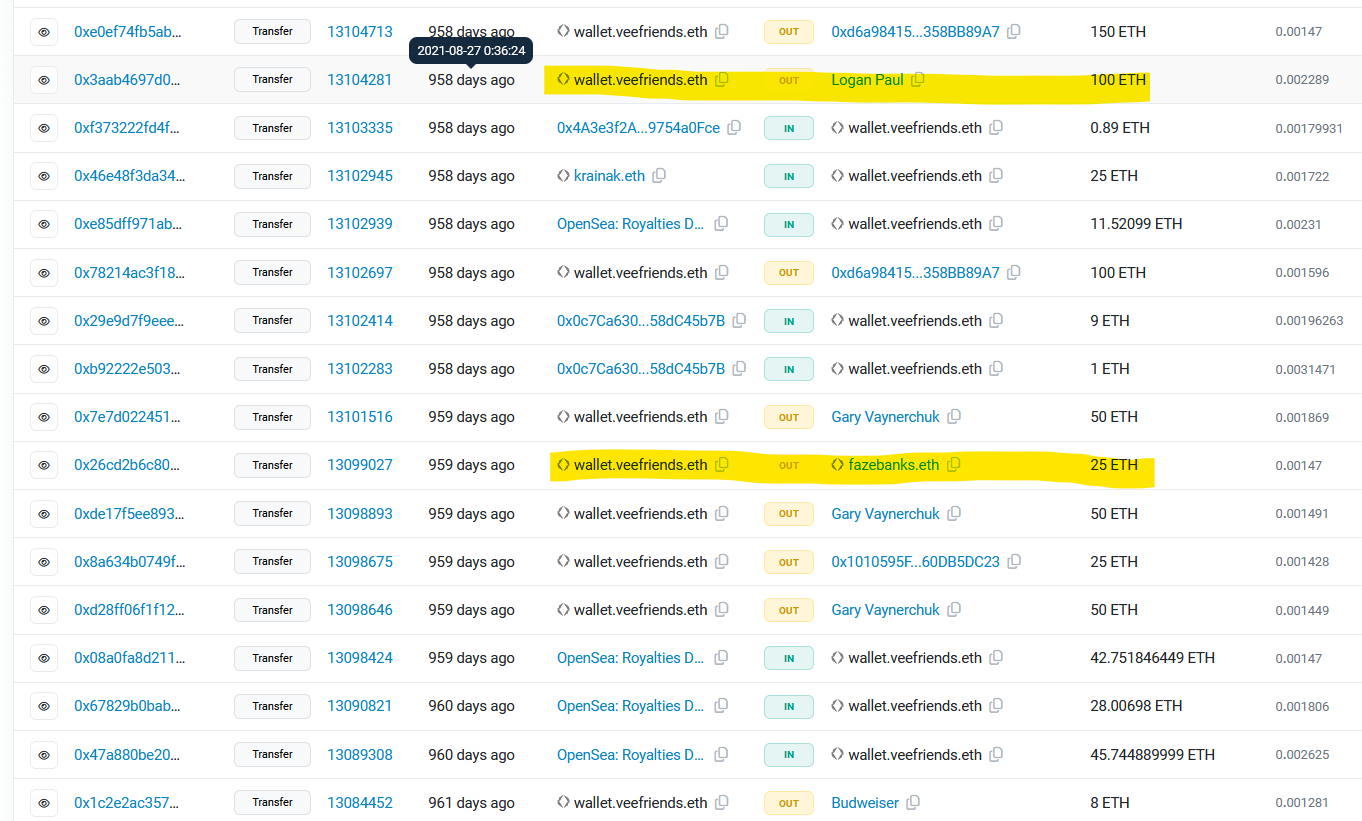The image size is (1362, 821).
Task: Click the OUT badge in the 150 ETH row
Action: point(789,32)
